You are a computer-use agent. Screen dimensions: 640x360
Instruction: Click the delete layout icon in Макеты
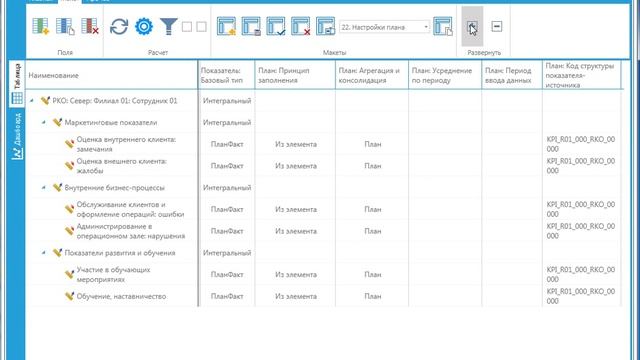pyautogui.click(x=300, y=27)
